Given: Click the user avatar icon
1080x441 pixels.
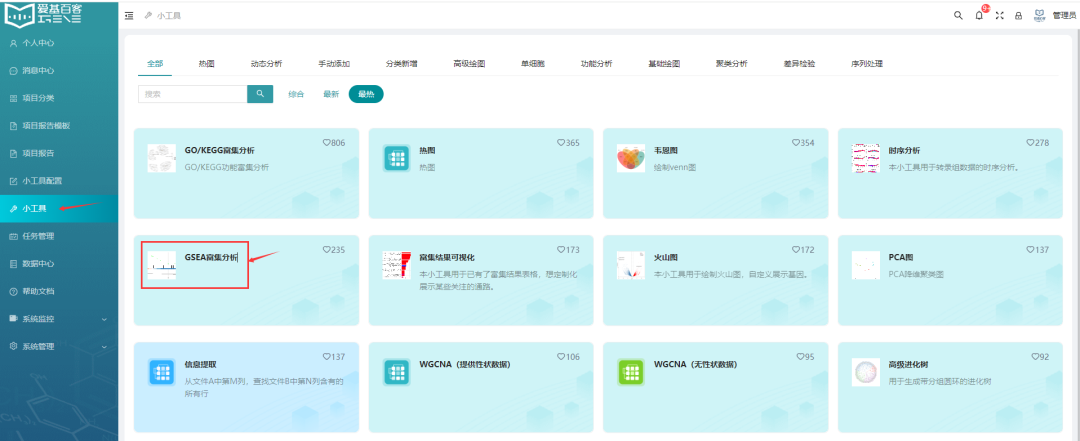Looking at the screenshot, I should point(1039,15).
